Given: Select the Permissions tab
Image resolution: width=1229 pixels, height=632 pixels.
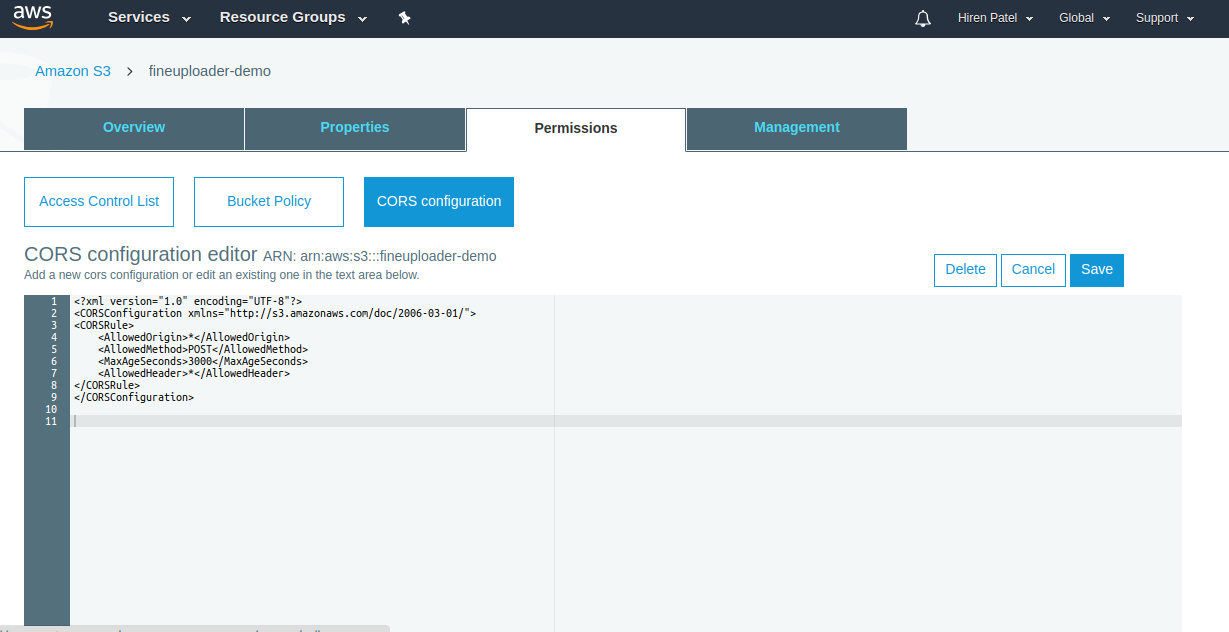Looking at the screenshot, I should click(575, 128).
